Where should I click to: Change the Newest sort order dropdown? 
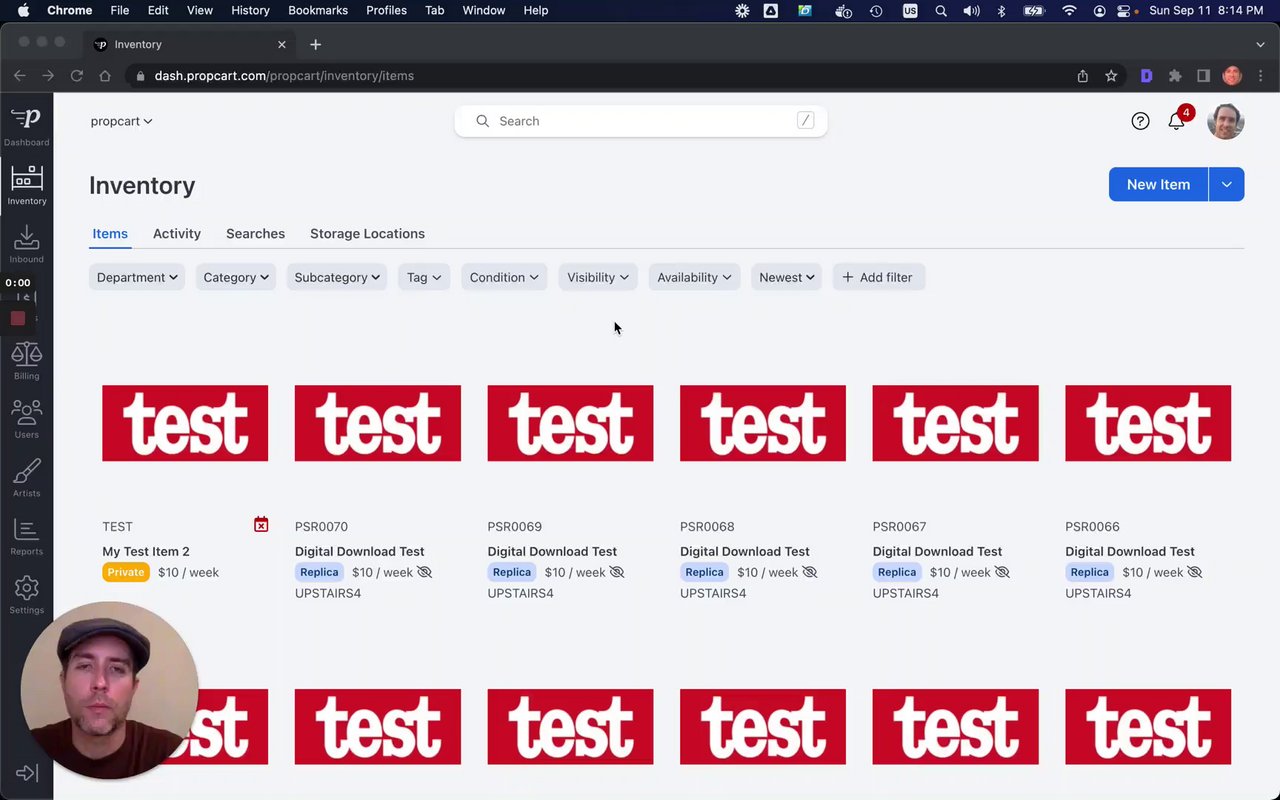pyautogui.click(x=786, y=277)
